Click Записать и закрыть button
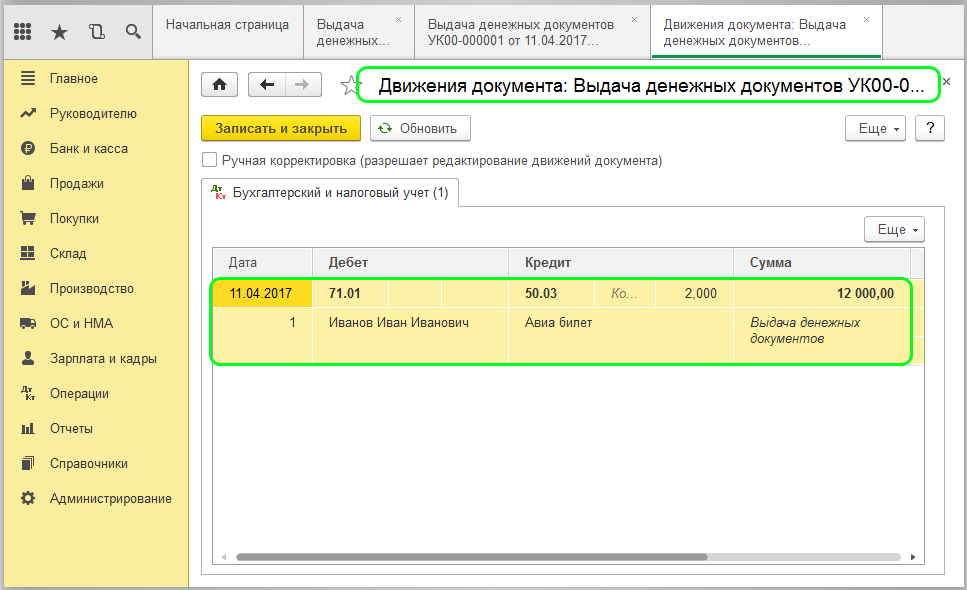The height and width of the screenshot is (590, 967). coord(281,128)
